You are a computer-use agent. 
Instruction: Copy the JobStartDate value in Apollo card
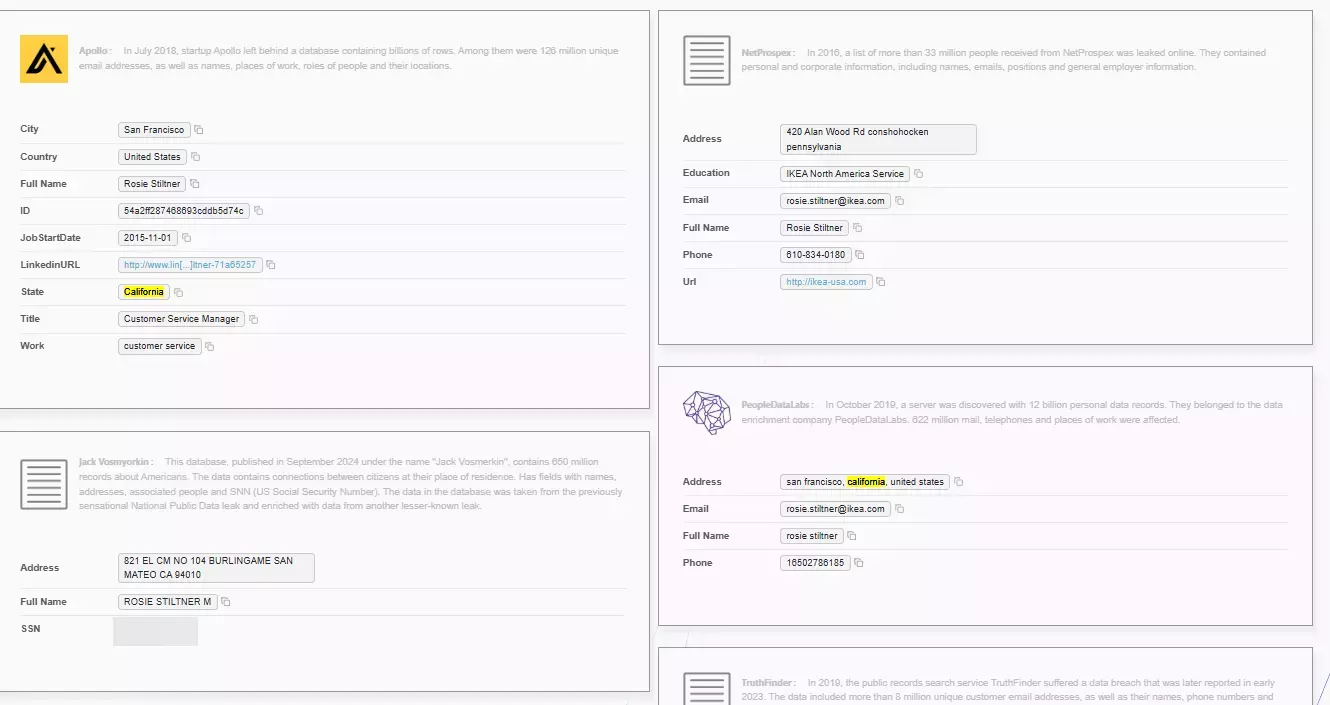[186, 238]
